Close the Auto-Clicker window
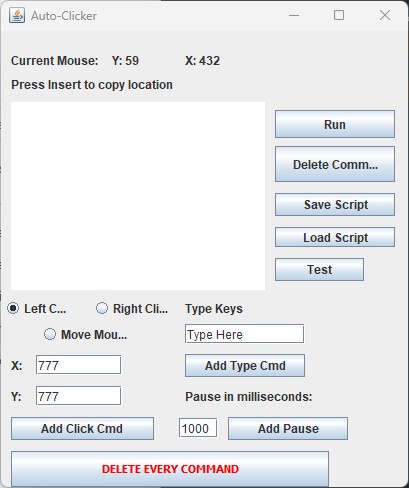Screen dimensions: 409x488 385,15
